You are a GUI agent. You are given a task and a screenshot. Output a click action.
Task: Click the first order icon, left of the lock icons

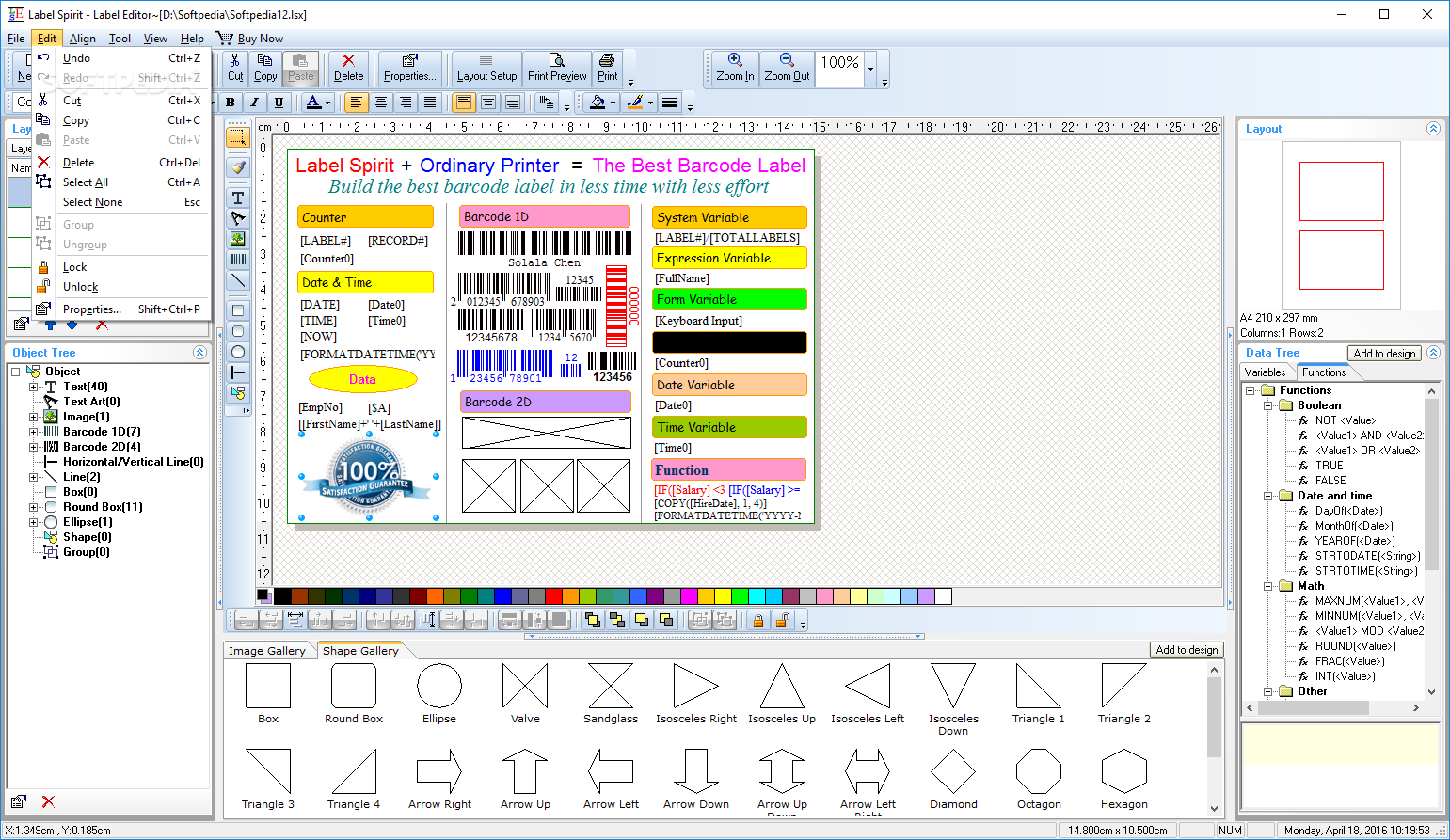coord(593,620)
